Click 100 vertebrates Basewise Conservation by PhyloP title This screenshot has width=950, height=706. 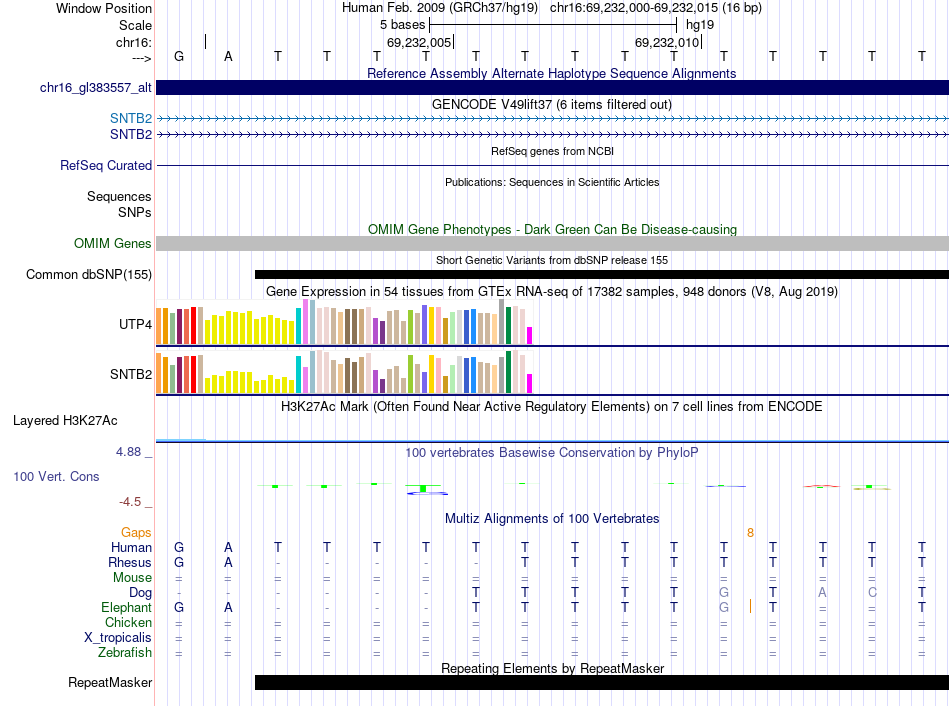point(552,453)
